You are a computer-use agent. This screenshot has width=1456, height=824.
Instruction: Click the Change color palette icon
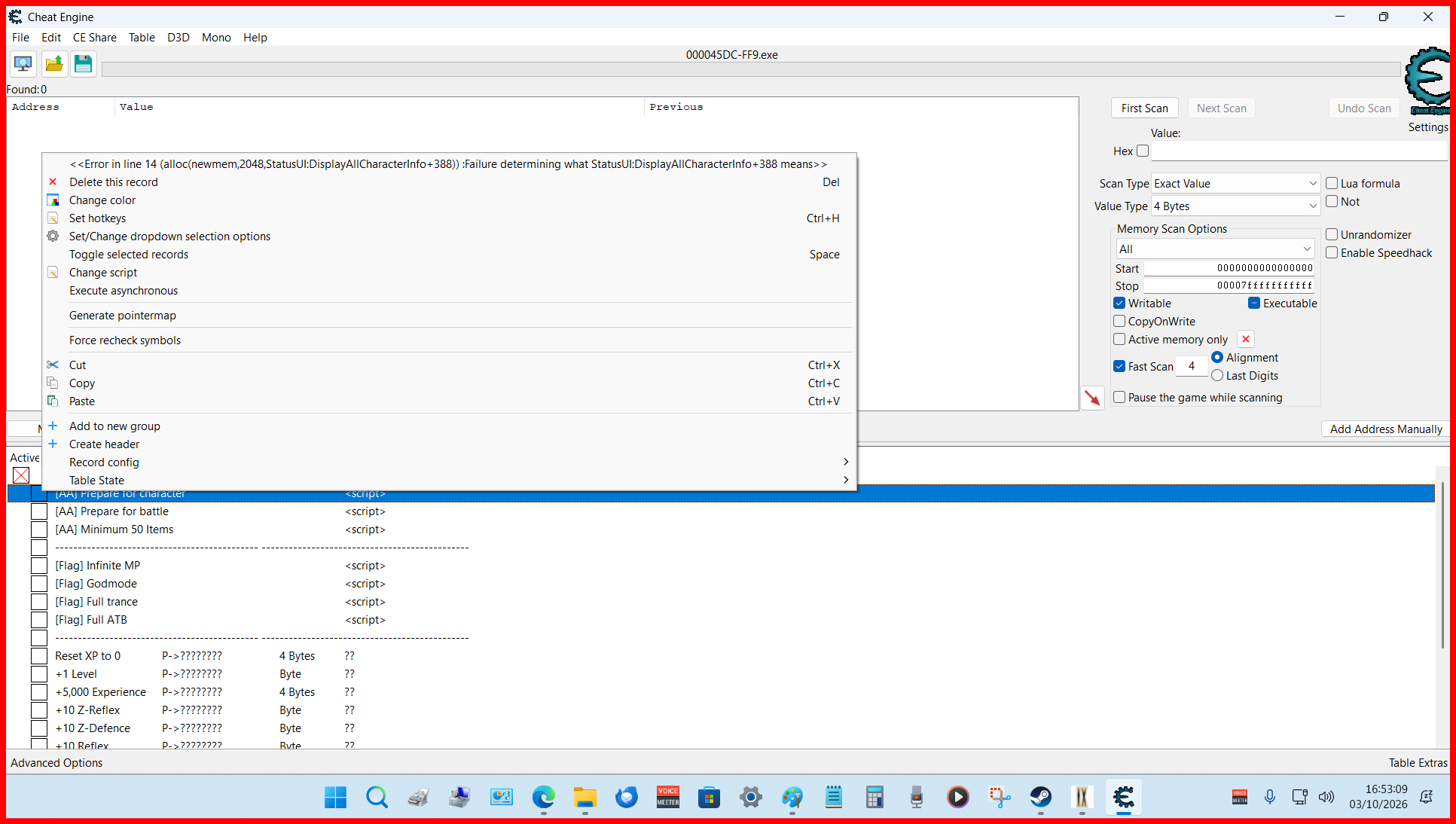53,200
